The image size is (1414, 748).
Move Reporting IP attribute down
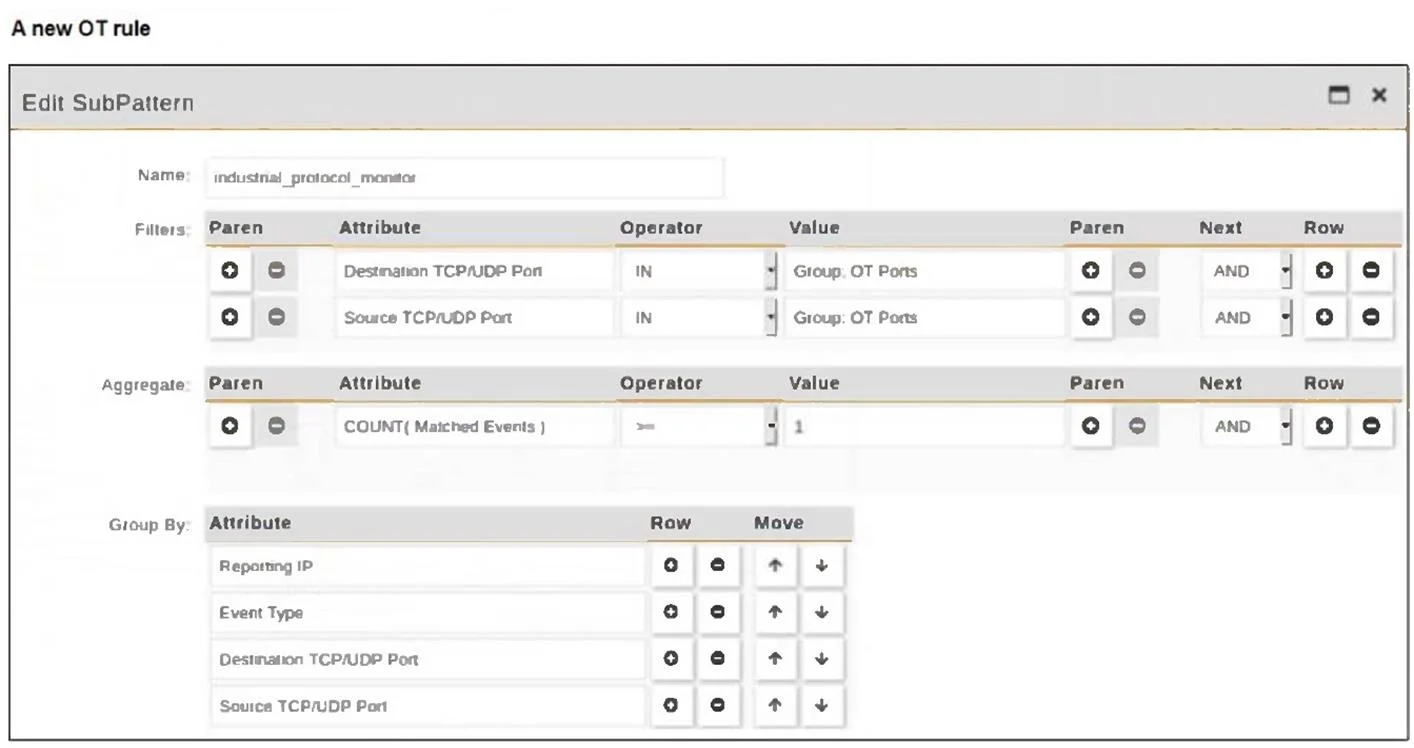pos(822,566)
